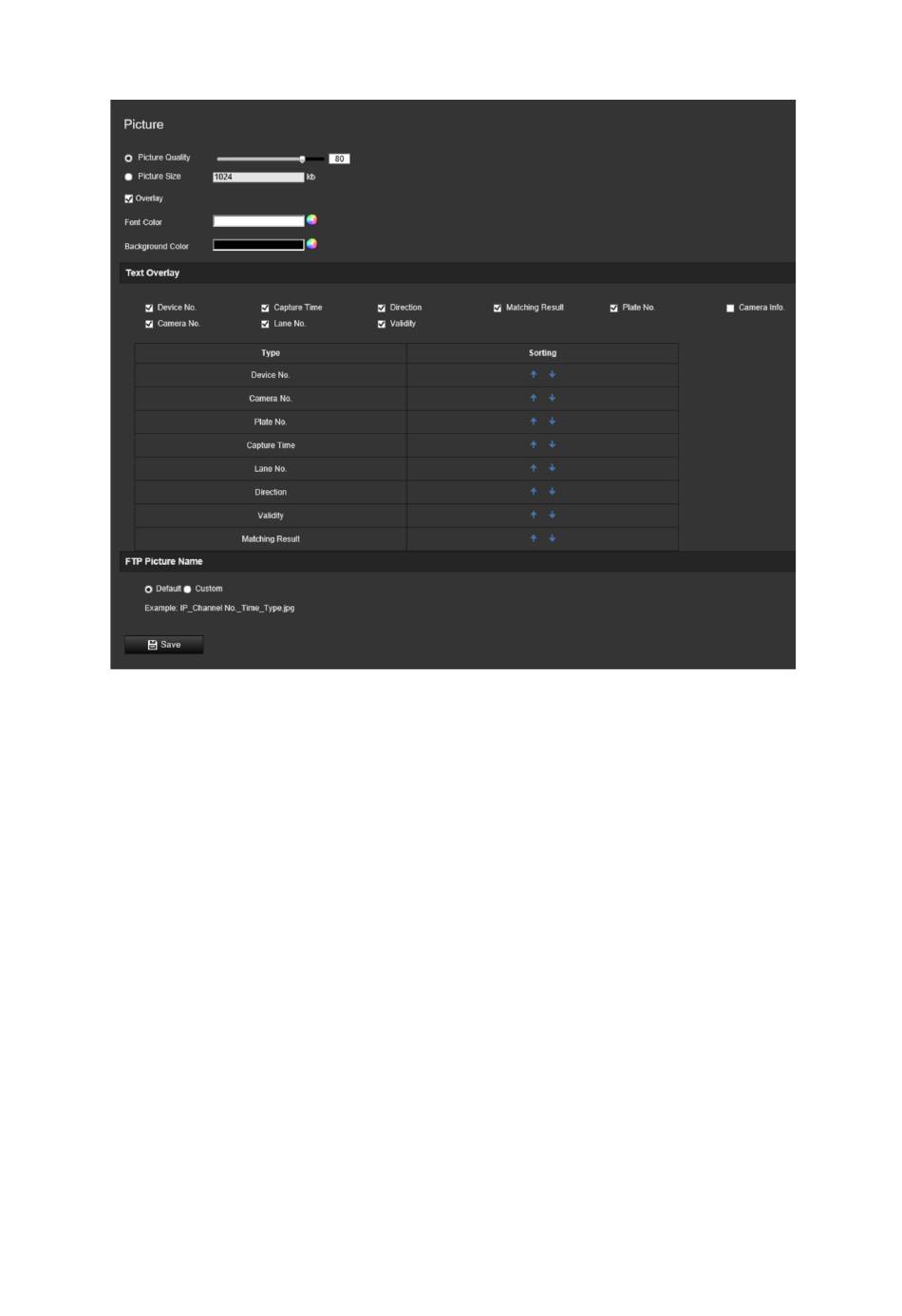
Task: Uncheck the Validity checkbox
Action: click(x=382, y=325)
